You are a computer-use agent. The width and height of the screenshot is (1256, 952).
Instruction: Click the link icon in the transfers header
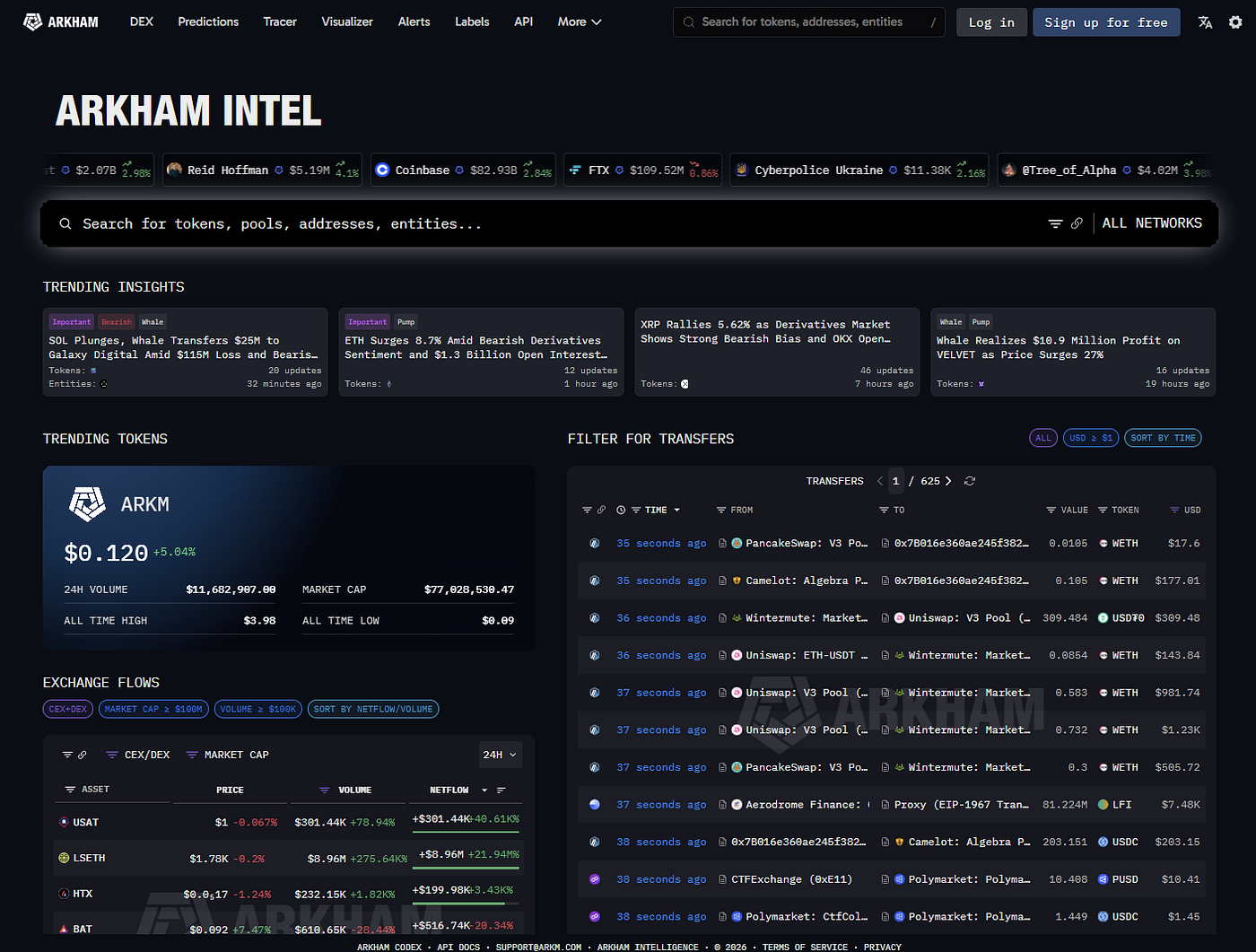coord(601,510)
